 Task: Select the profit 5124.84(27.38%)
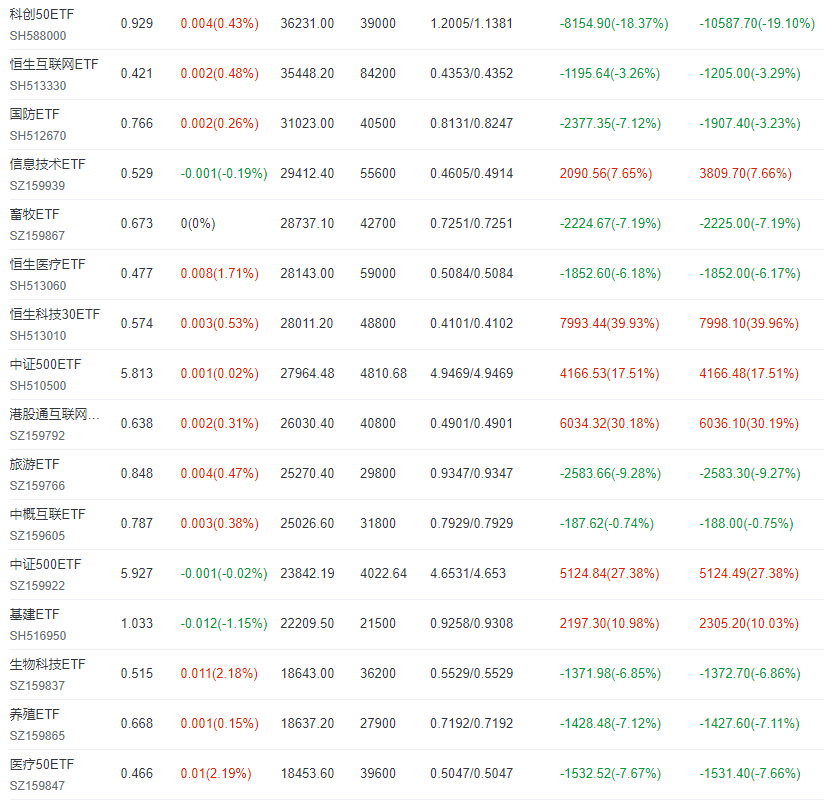pos(610,573)
